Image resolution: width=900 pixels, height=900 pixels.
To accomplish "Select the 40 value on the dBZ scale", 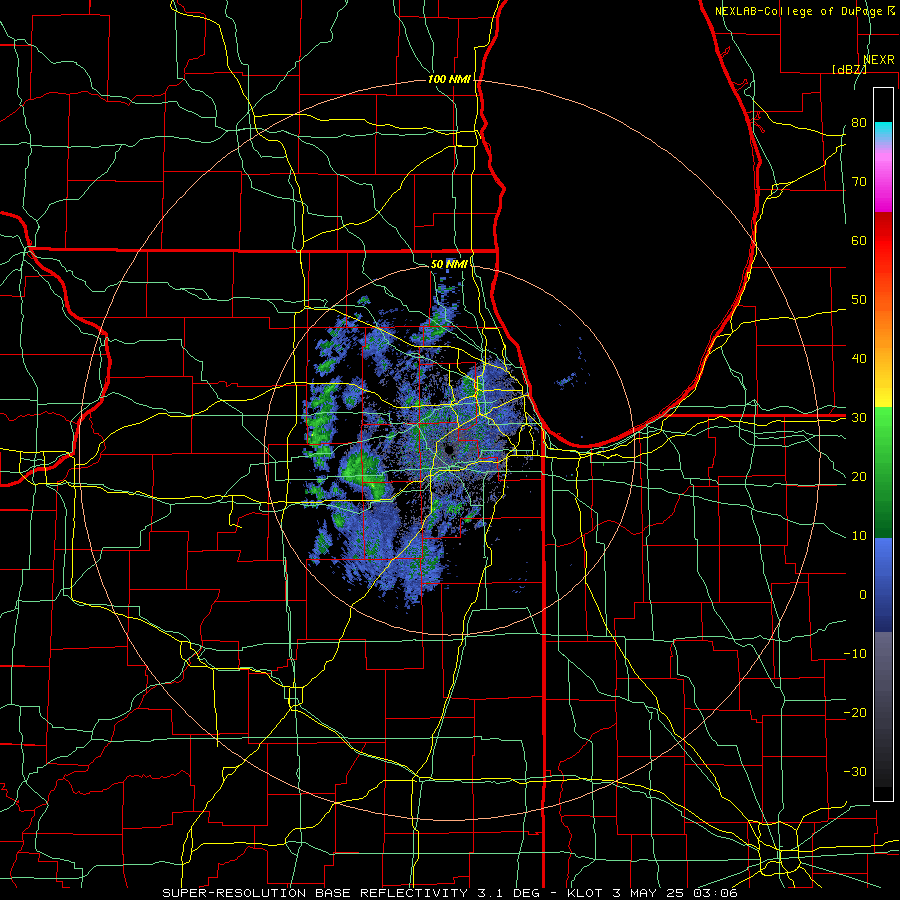I will (859, 359).
